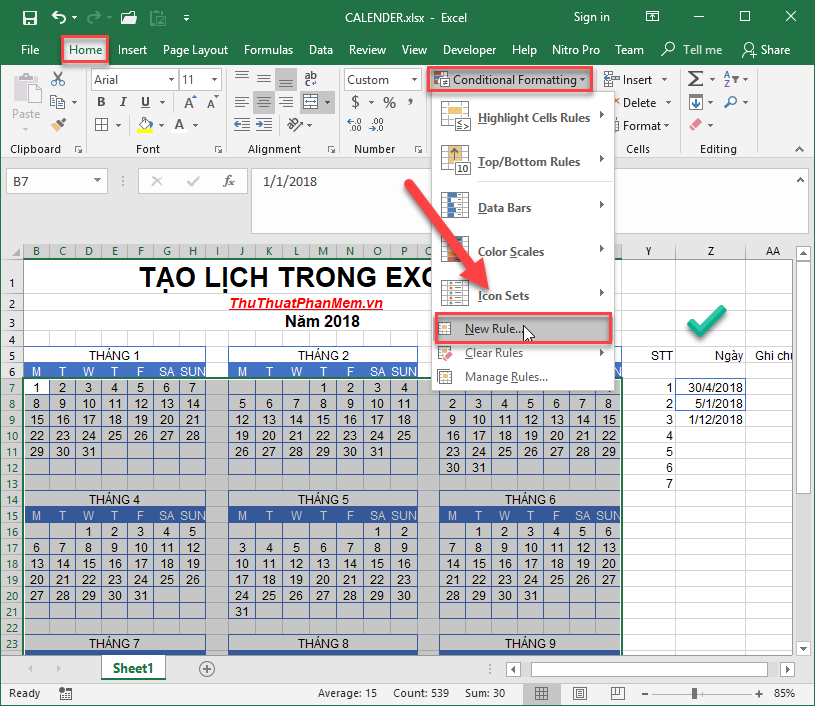The height and width of the screenshot is (706, 815).
Task: Open the Developer tab
Action: [469, 49]
